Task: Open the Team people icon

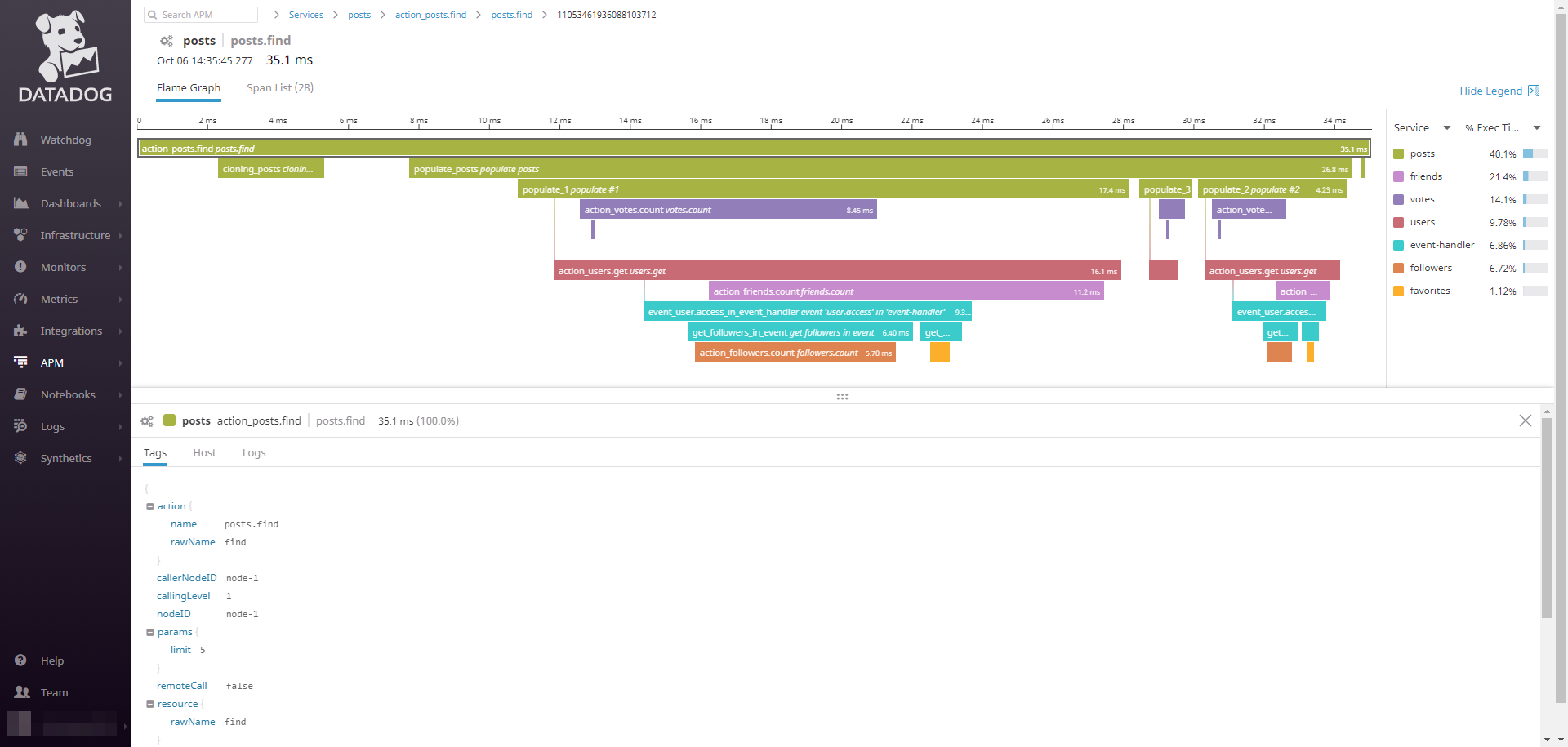Action: (x=22, y=692)
